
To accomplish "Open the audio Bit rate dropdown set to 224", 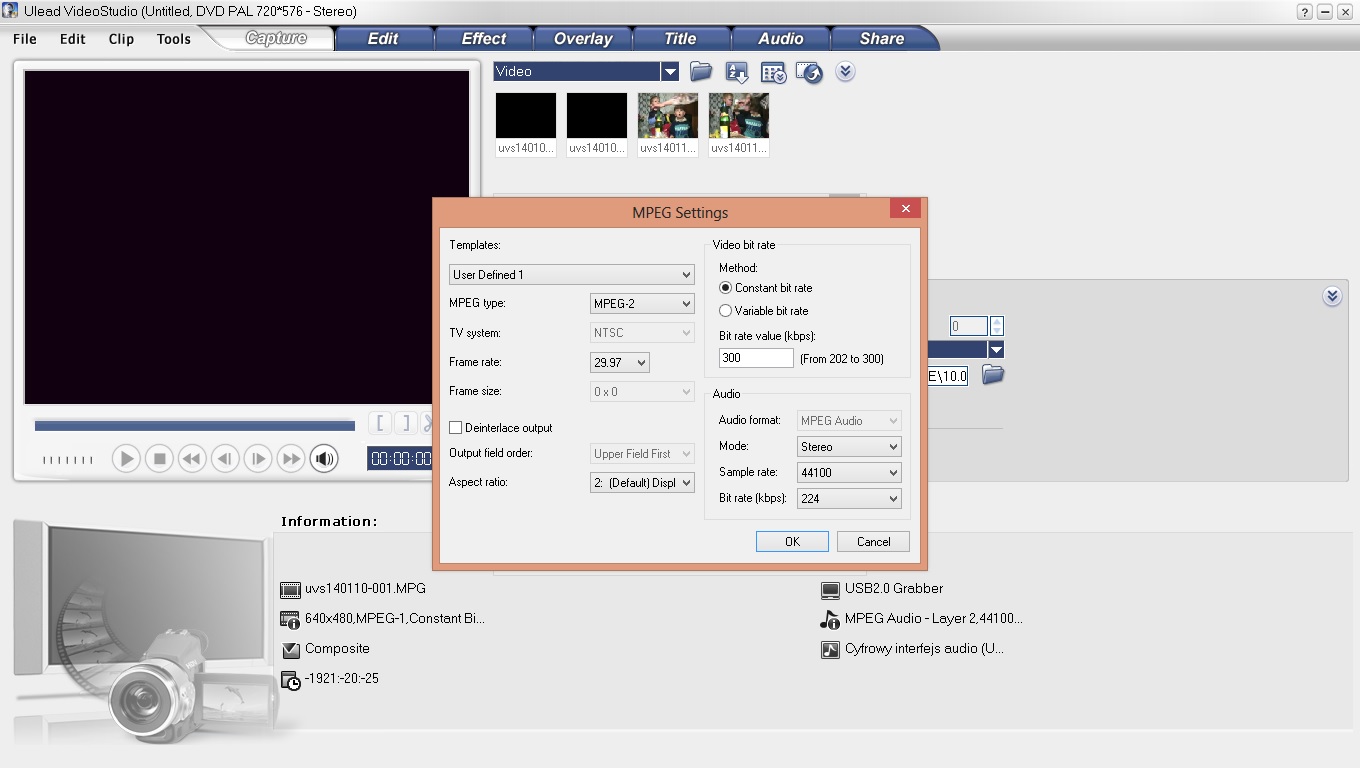I will [x=849, y=499].
